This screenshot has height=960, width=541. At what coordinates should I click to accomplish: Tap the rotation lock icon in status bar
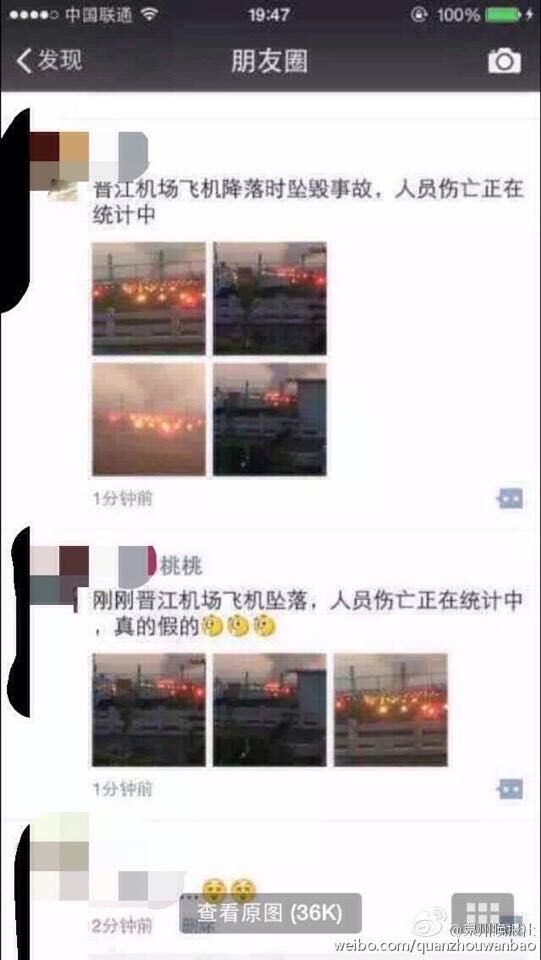point(419,15)
